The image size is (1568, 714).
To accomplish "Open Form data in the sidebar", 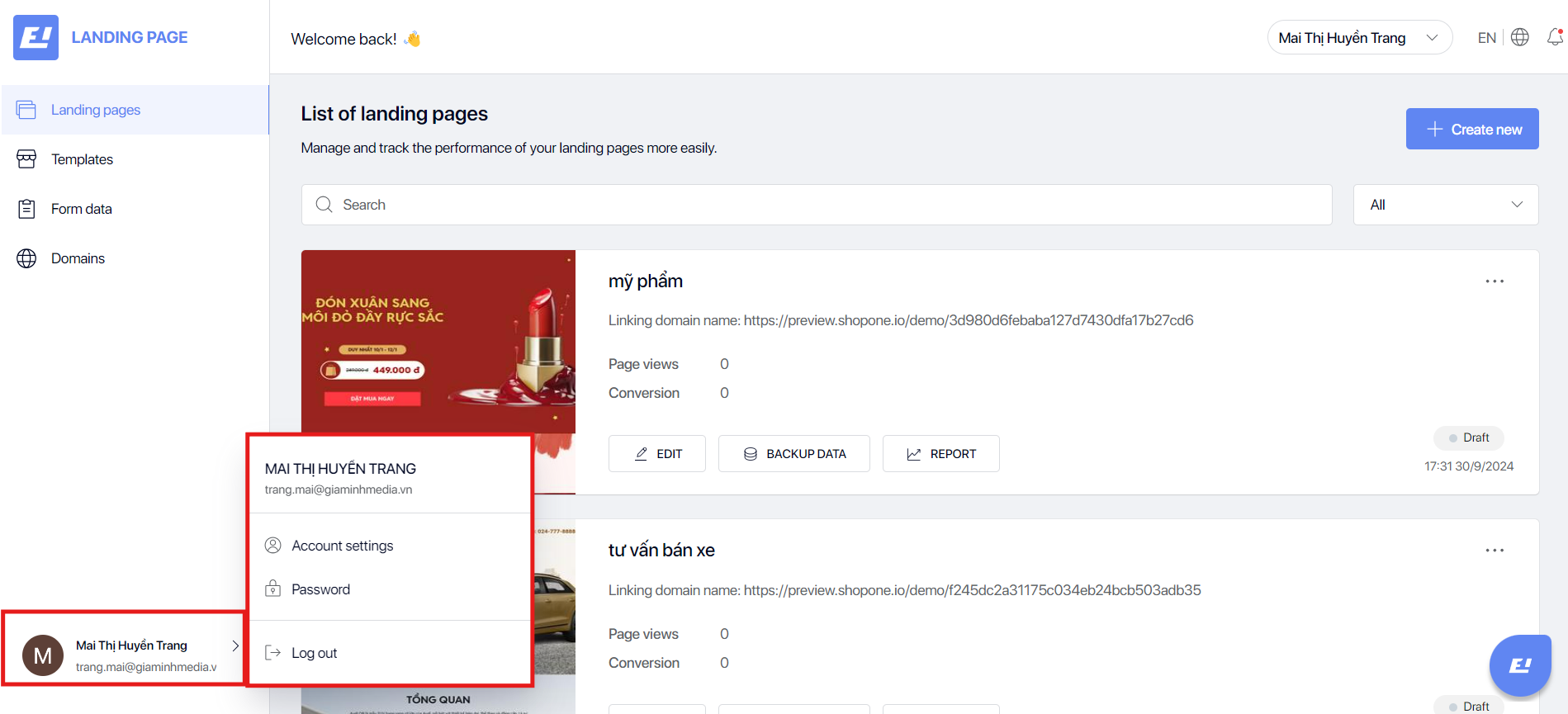I will 81,209.
